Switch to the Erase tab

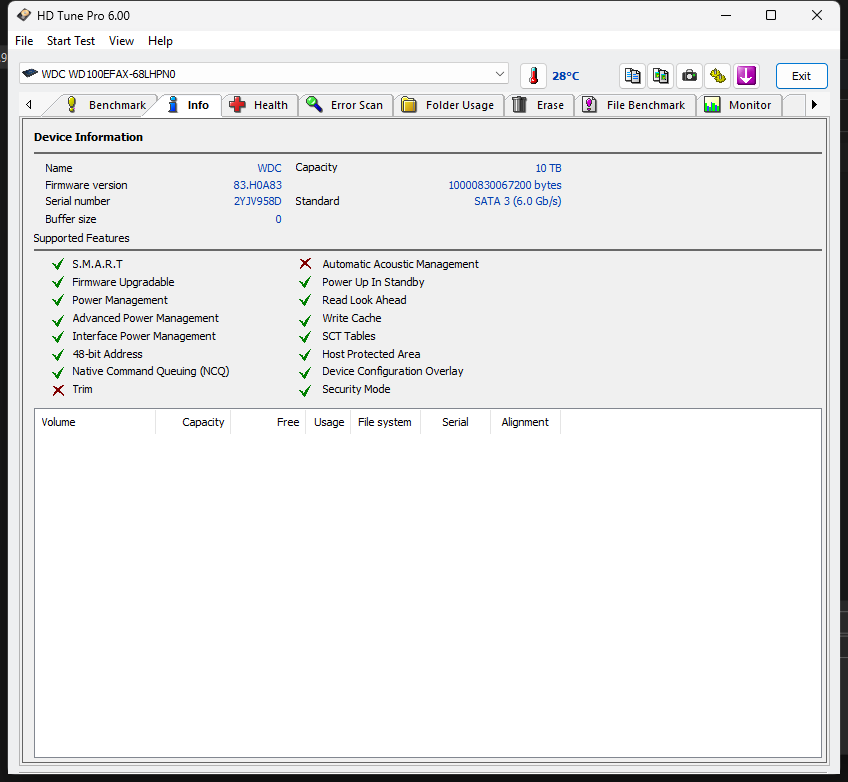539,105
